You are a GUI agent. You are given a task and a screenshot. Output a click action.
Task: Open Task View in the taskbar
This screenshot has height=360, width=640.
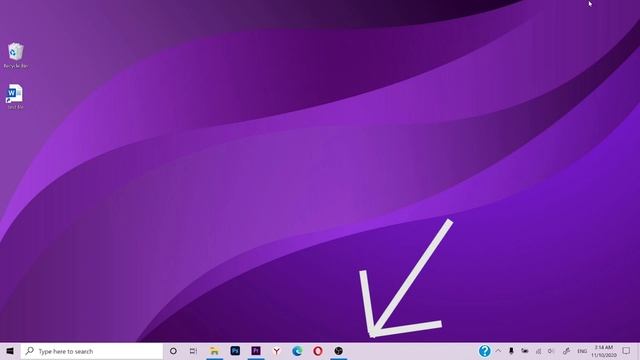[x=193, y=351]
